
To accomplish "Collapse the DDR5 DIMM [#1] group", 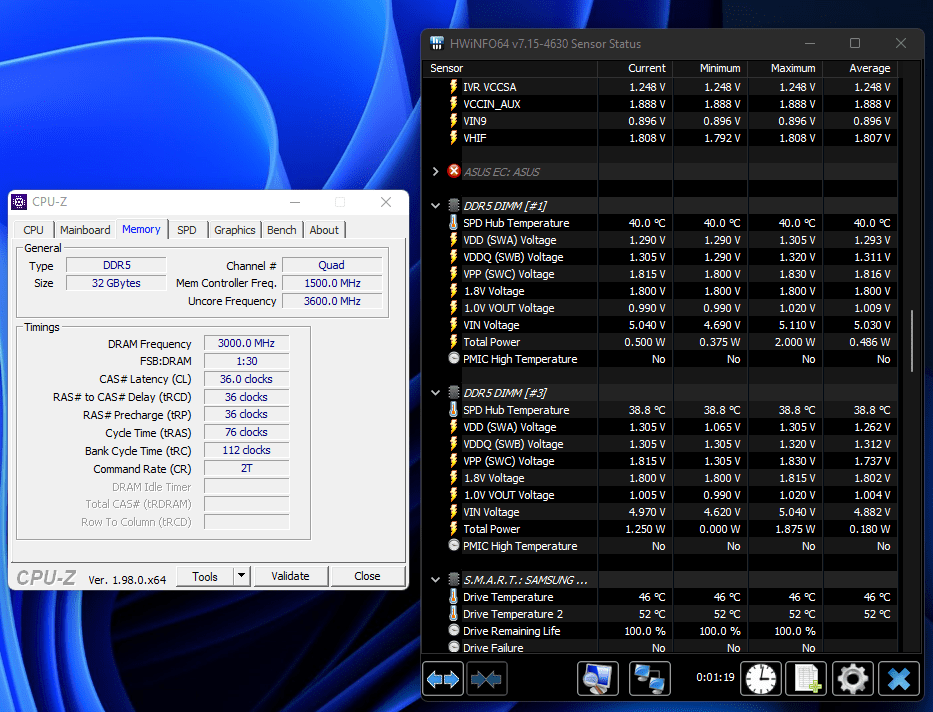I will (436, 206).
